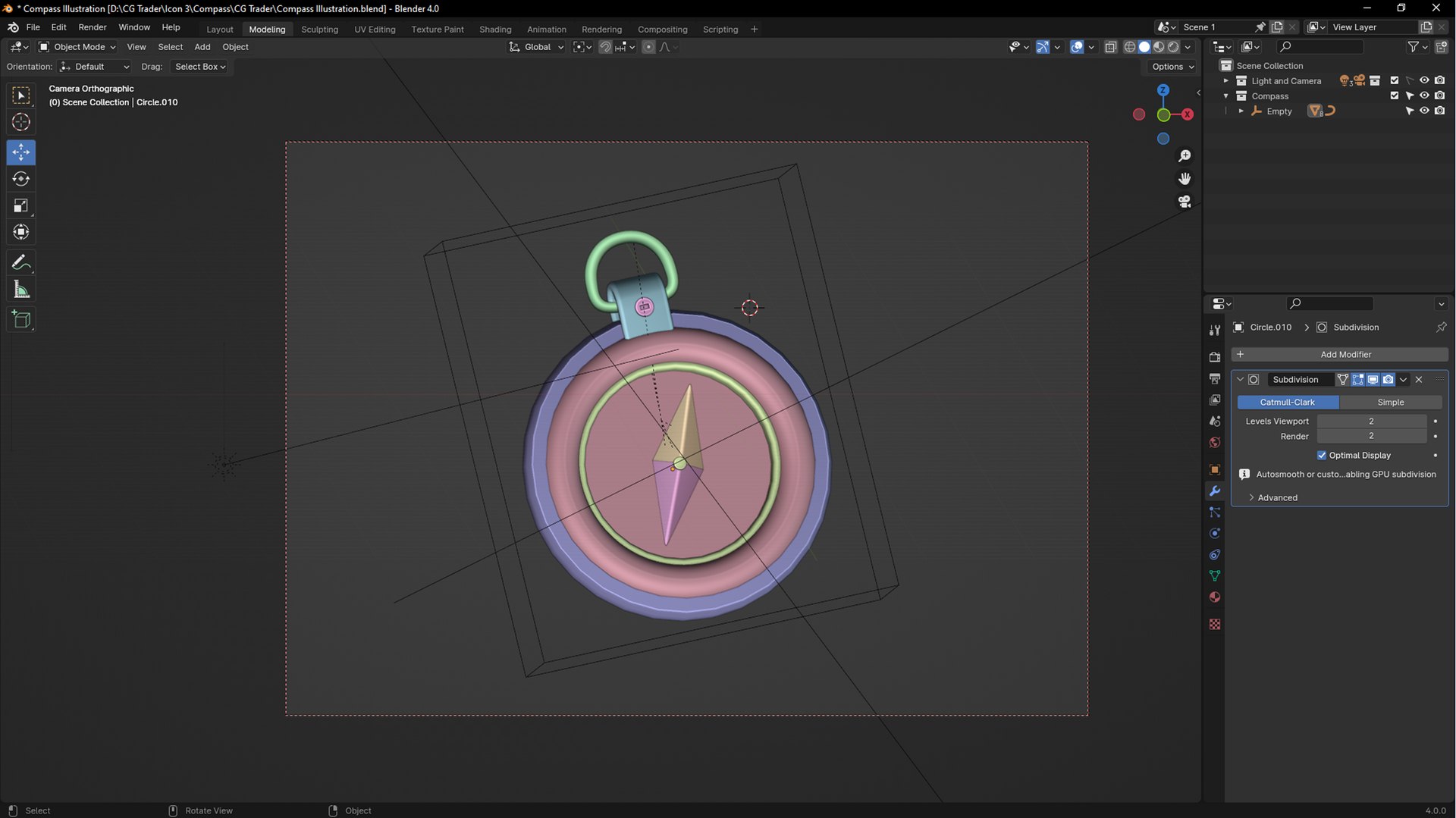Disable Compass collection in renders
Screen dimensions: 1456x818
click(x=1439, y=96)
